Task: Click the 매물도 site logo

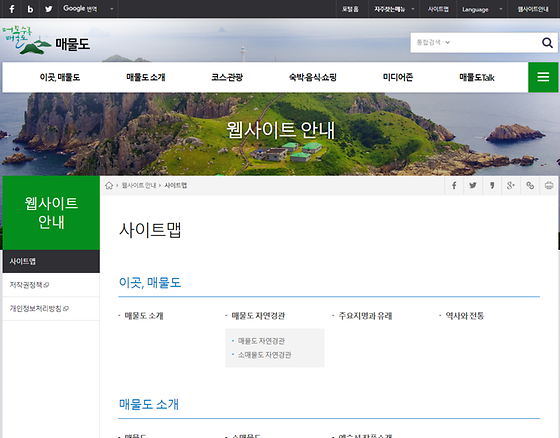Action: [46, 40]
